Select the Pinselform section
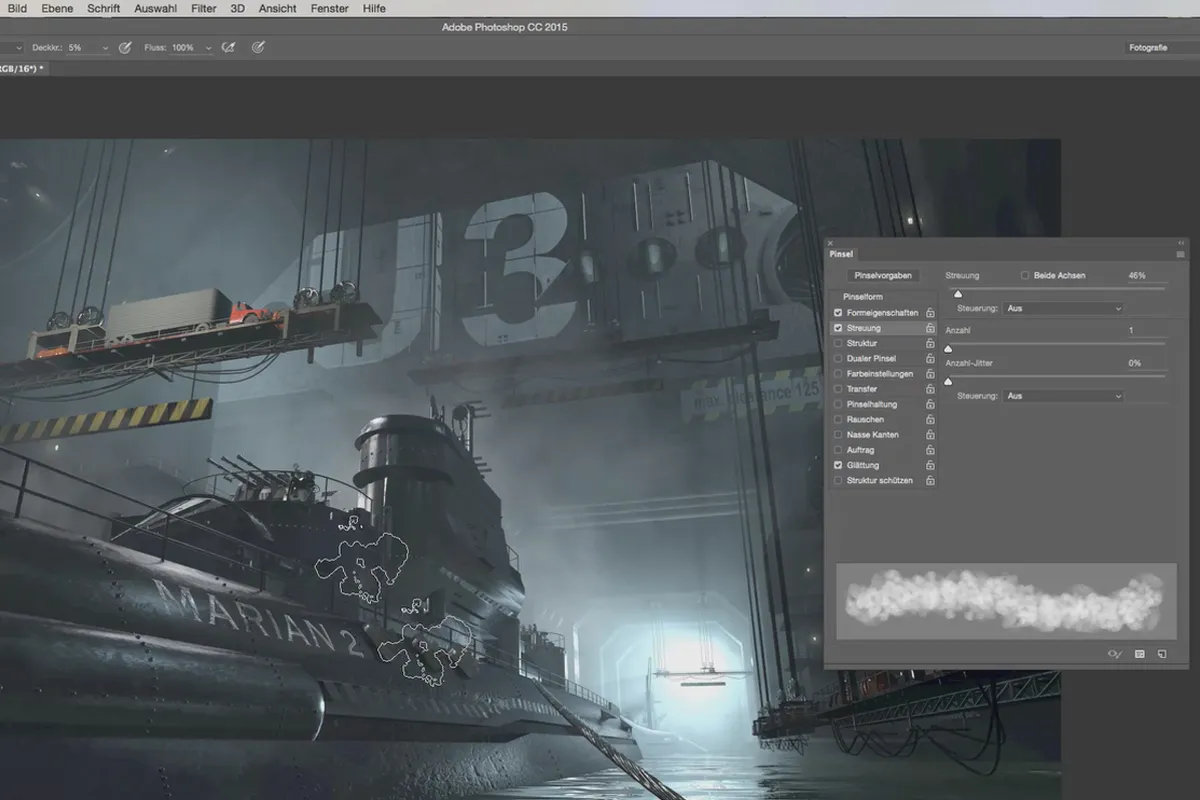Screen dimensions: 1200x800 (862, 297)
